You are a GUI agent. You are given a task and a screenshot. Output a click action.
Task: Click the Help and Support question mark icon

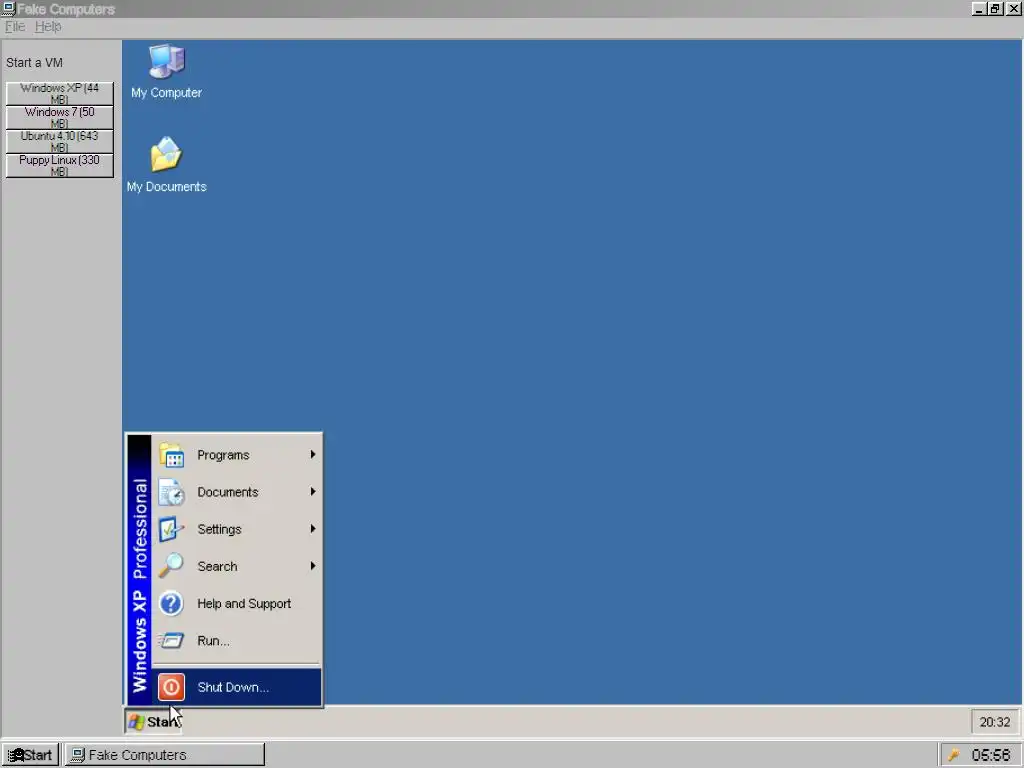[x=172, y=603]
